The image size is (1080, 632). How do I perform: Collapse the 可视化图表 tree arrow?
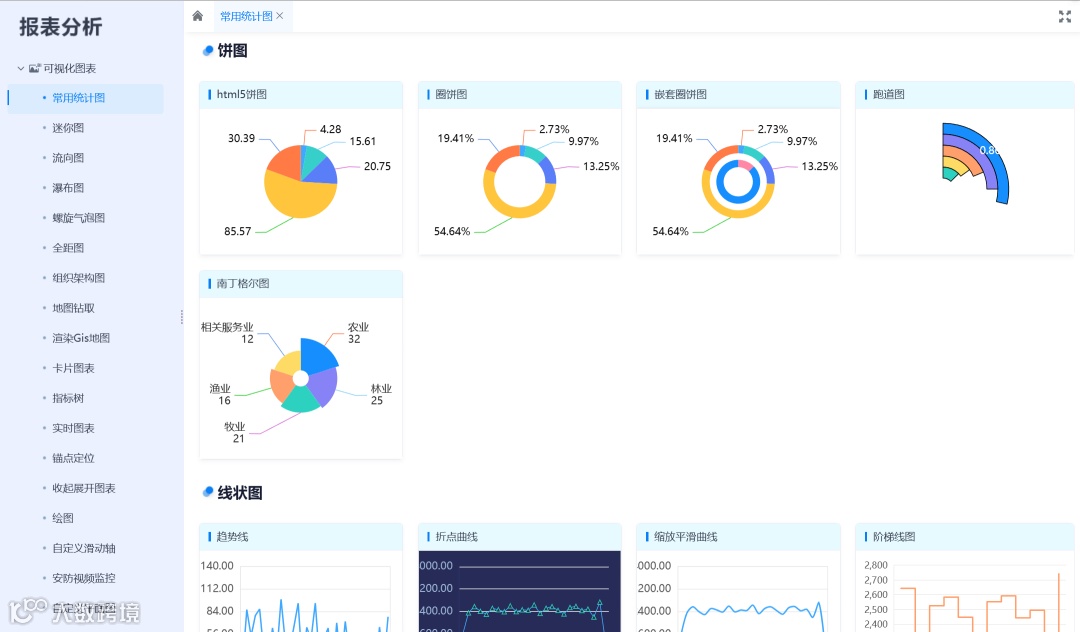[21, 68]
